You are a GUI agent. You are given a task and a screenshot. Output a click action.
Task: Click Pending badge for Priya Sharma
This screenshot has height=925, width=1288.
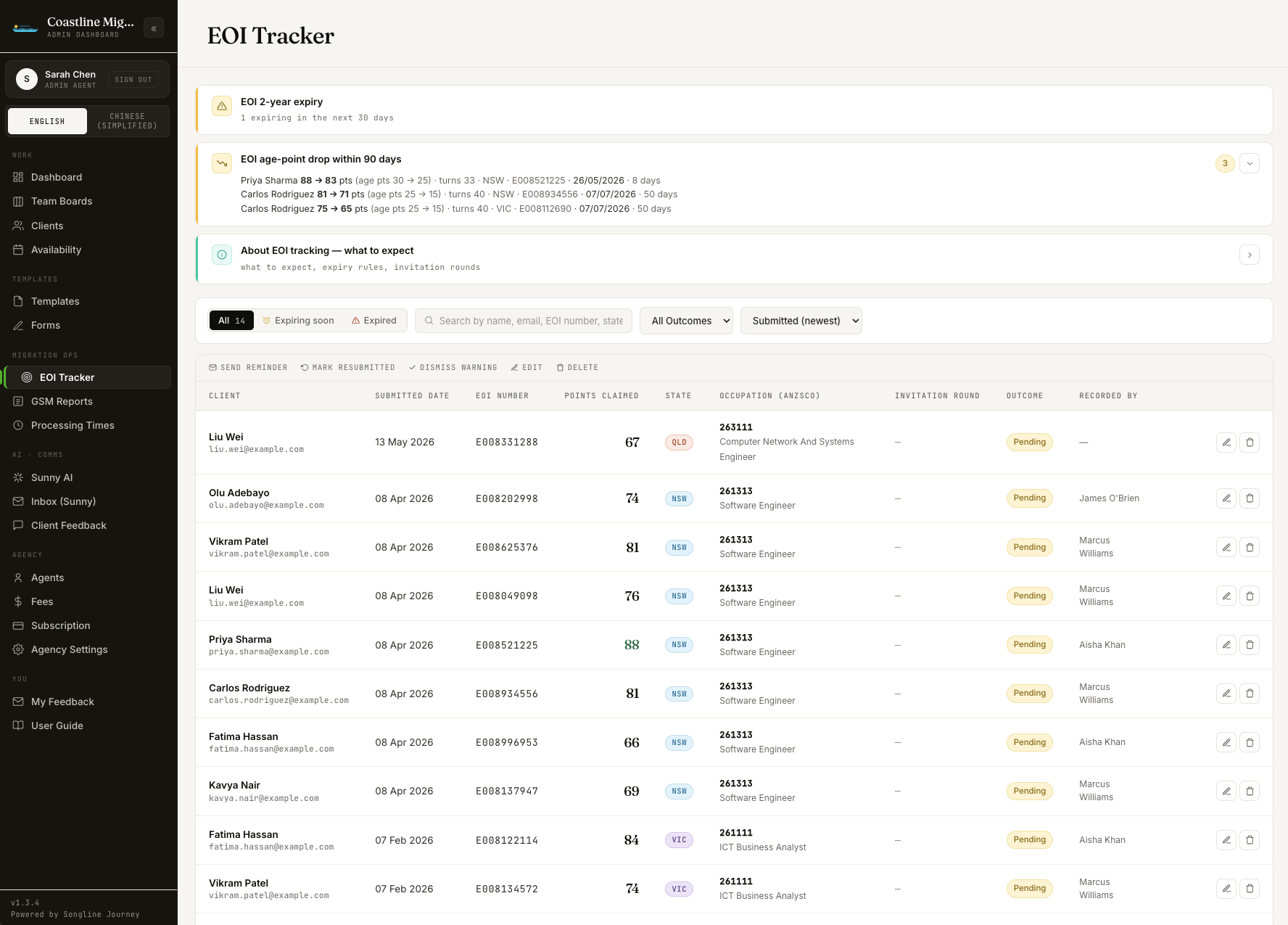[x=1029, y=645]
